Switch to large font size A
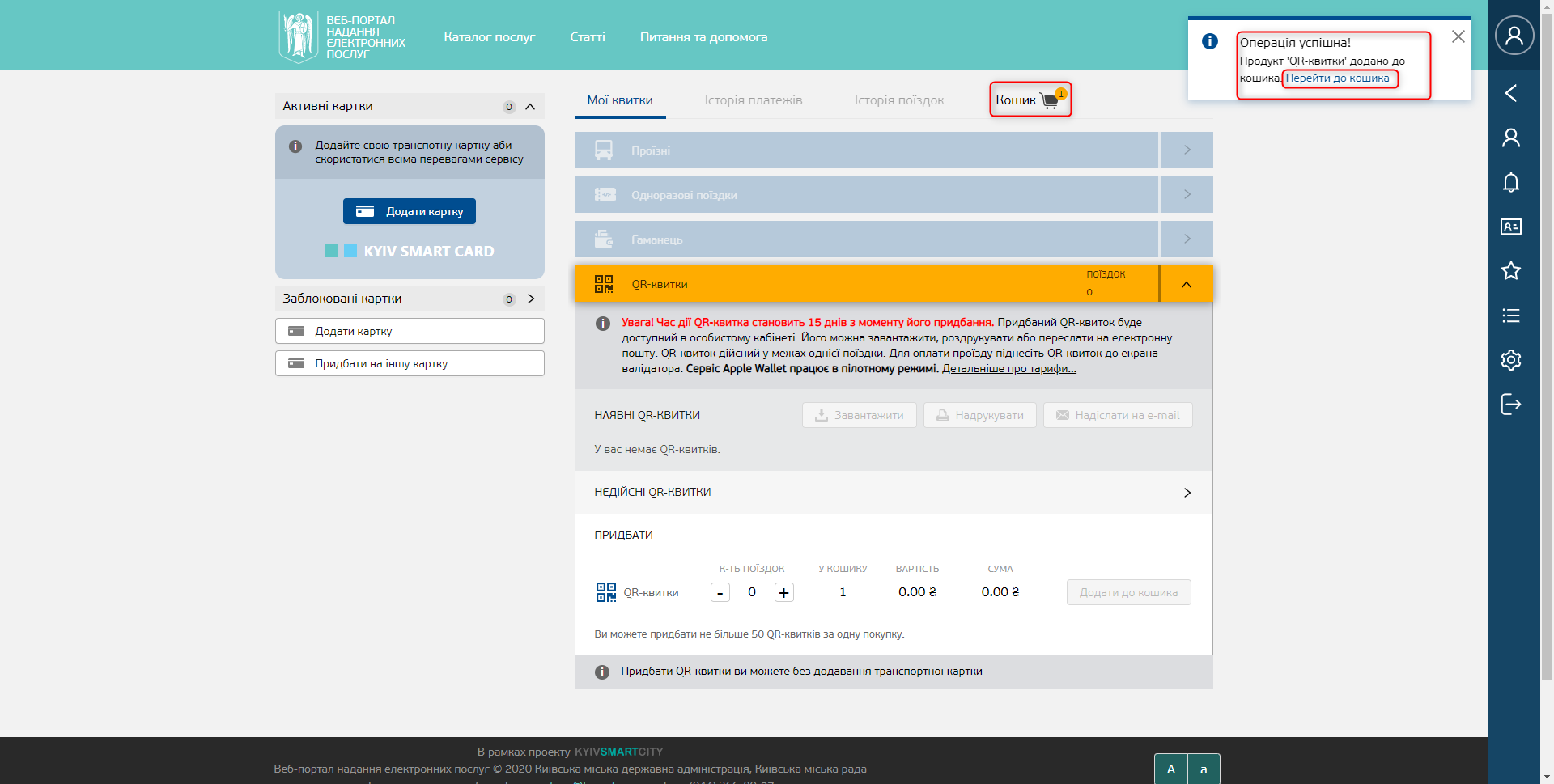The image size is (1554, 784). 1170,769
